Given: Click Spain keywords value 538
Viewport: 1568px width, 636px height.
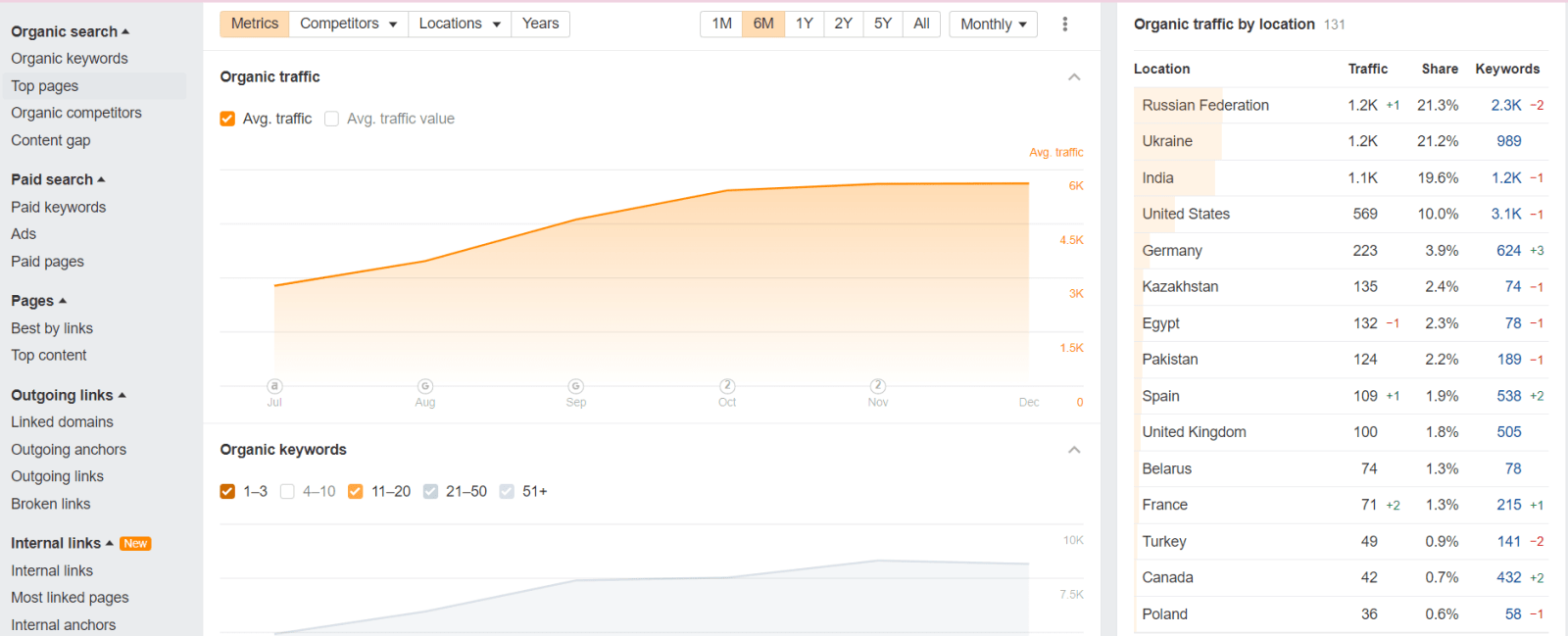Looking at the screenshot, I should coord(1509,396).
